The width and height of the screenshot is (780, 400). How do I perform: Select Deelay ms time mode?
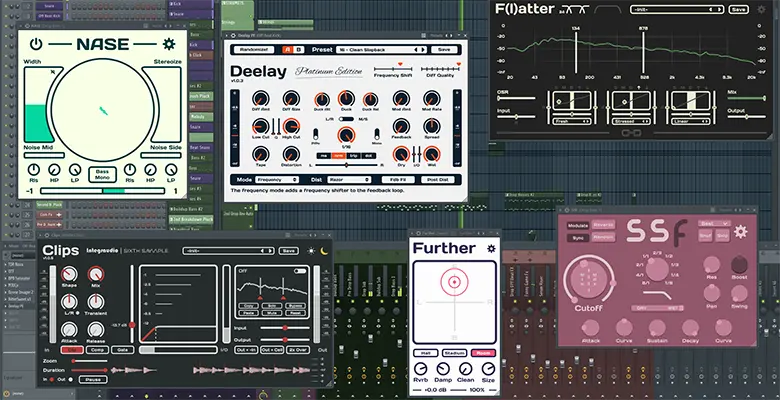pyautogui.click(x=323, y=155)
